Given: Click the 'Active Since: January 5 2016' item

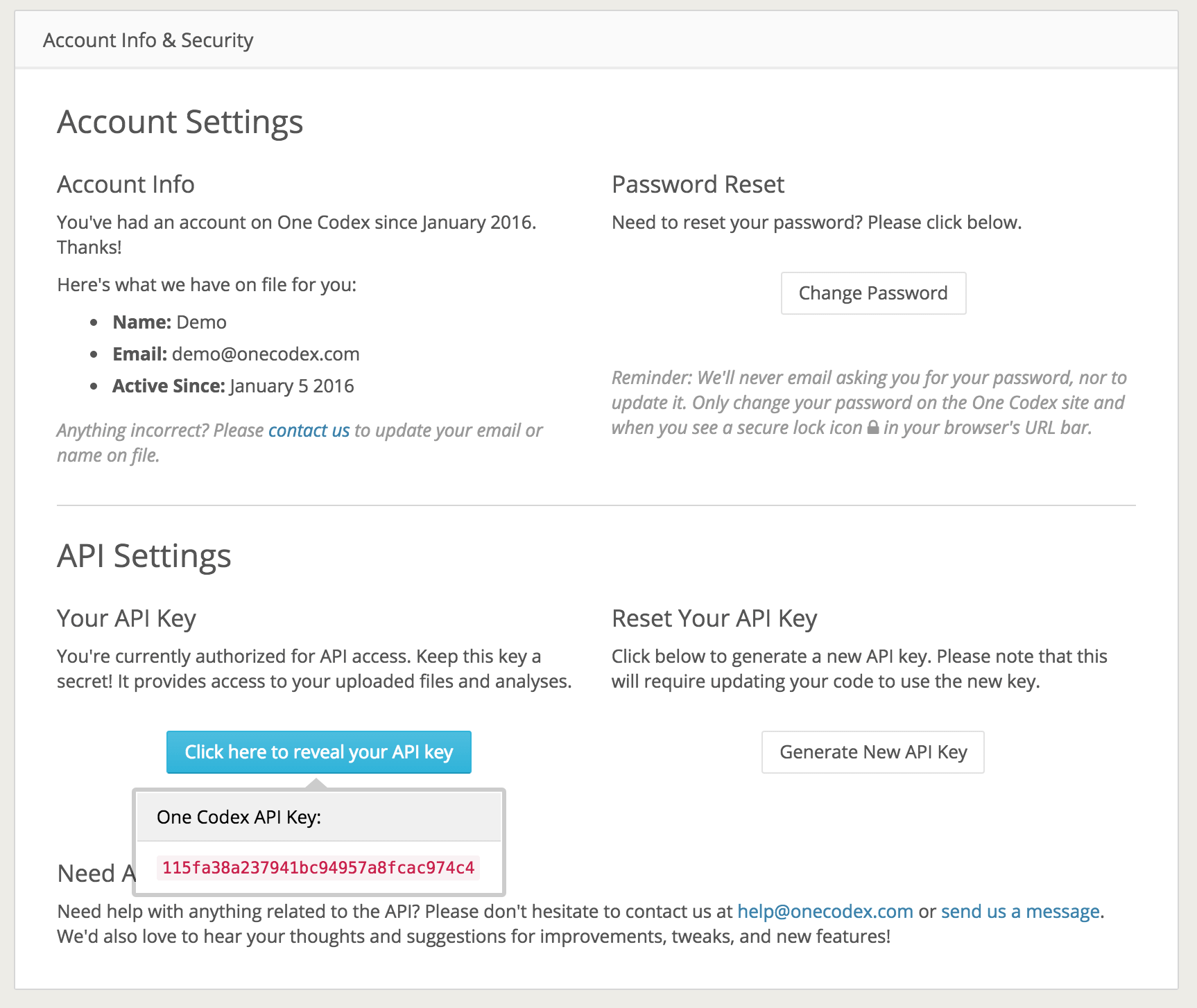Looking at the screenshot, I should pos(233,386).
